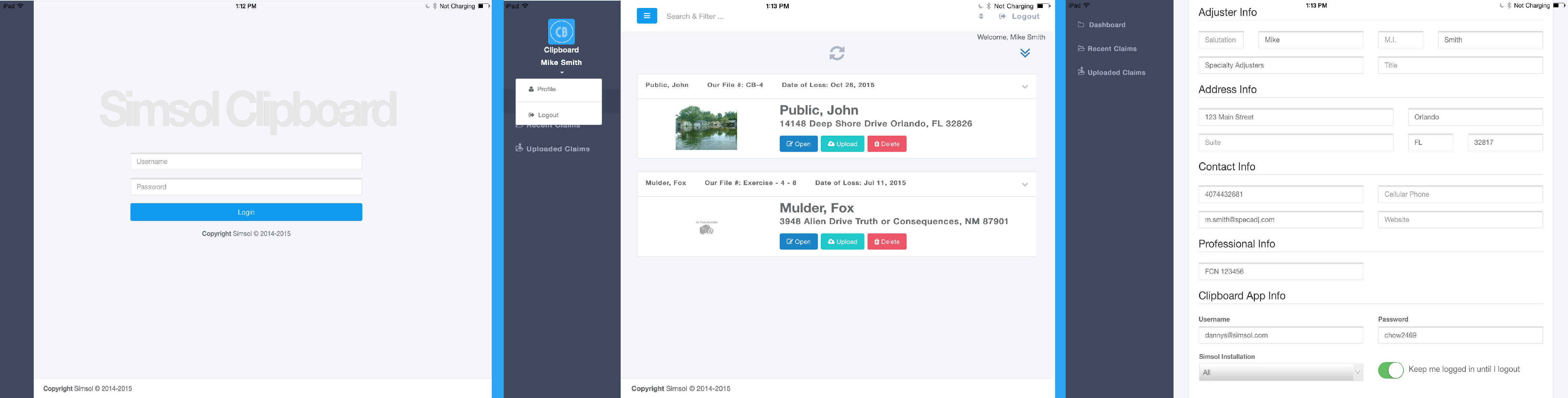The height and width of the screenshot is (398, 1568).
Task: Delete the Mulder, Fox claim
Action: (x=887, y=241)
